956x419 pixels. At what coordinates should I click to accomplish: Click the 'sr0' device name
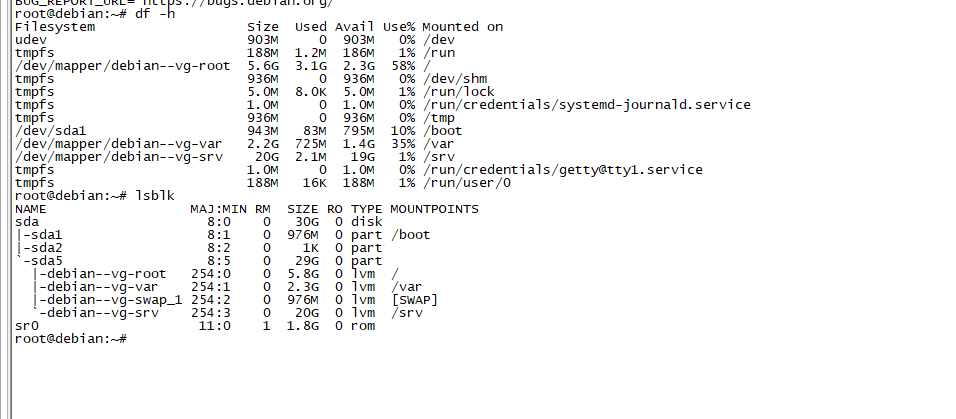27,326
